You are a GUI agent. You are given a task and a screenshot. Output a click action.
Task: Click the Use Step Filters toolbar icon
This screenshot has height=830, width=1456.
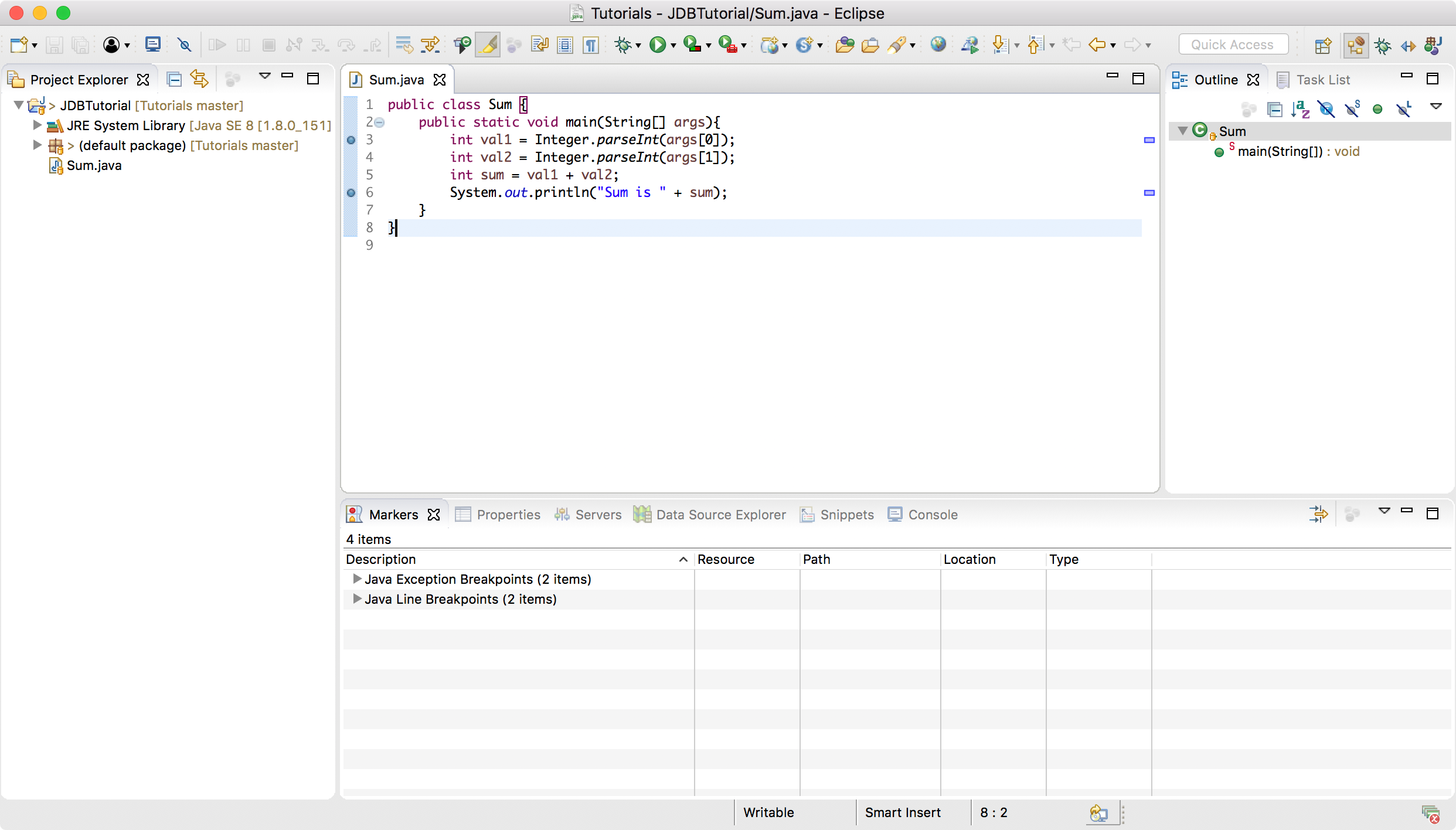431,45
